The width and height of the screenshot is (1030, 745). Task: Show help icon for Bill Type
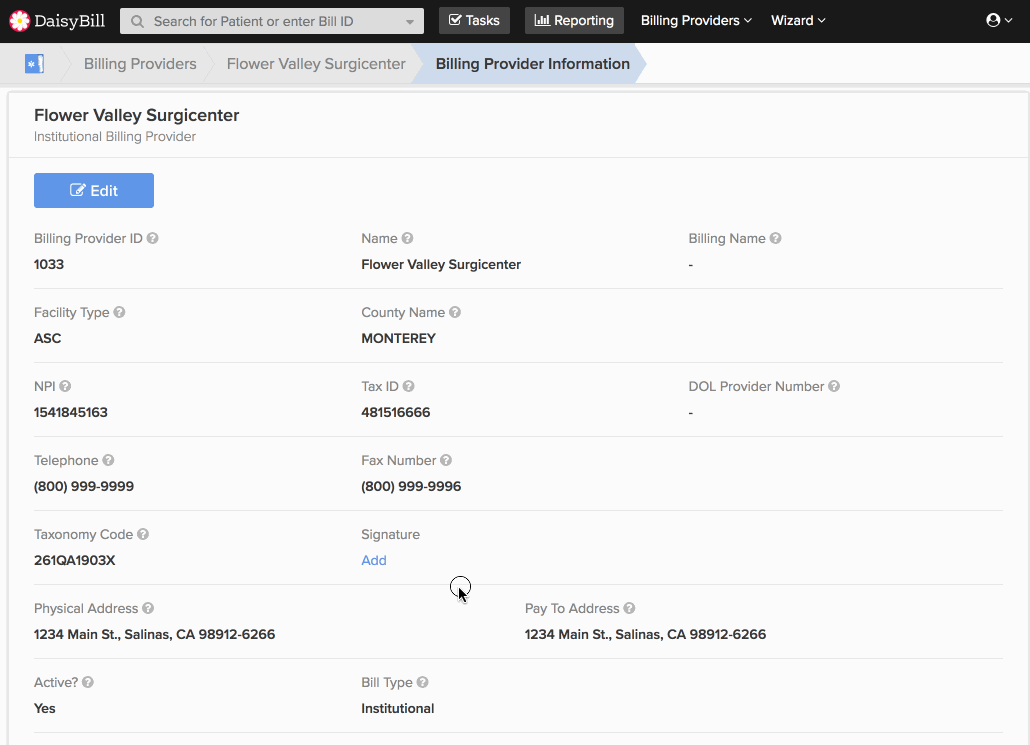point(422,683)
